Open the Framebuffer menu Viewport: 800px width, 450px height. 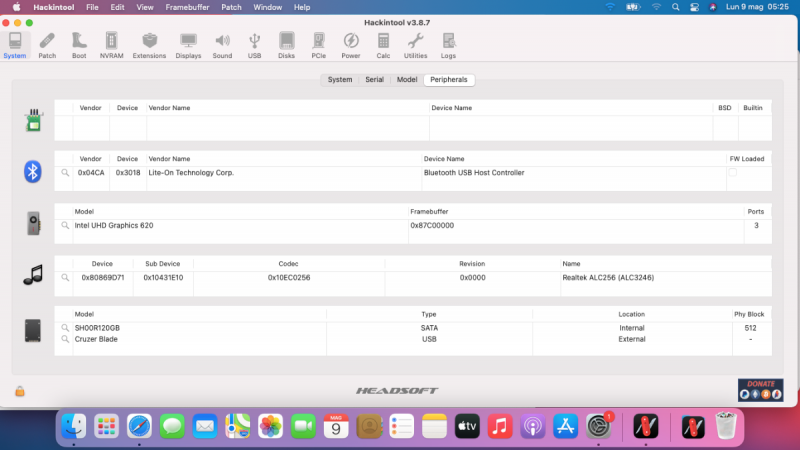(187, 7)
